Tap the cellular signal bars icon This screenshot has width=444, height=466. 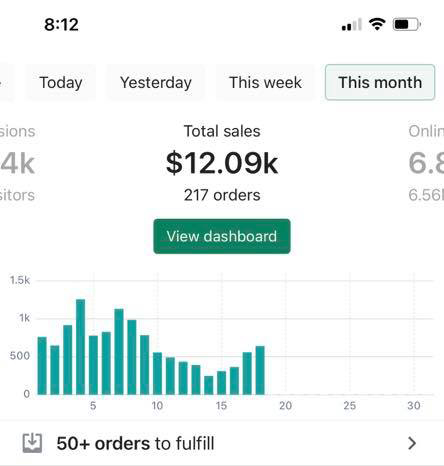351,25
